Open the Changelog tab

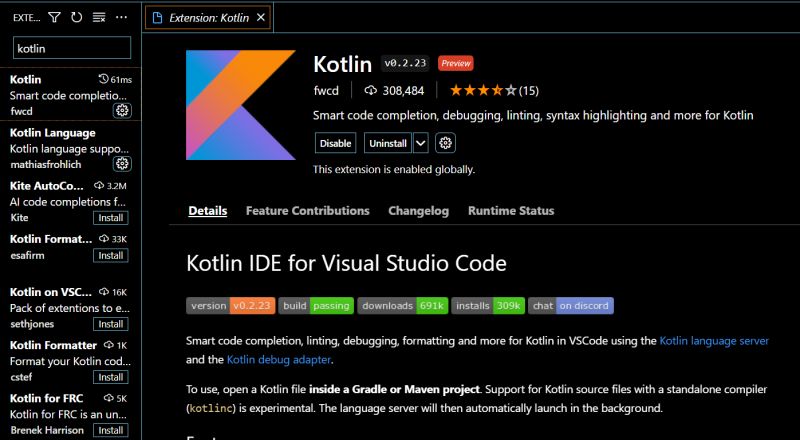coord(418,211)
